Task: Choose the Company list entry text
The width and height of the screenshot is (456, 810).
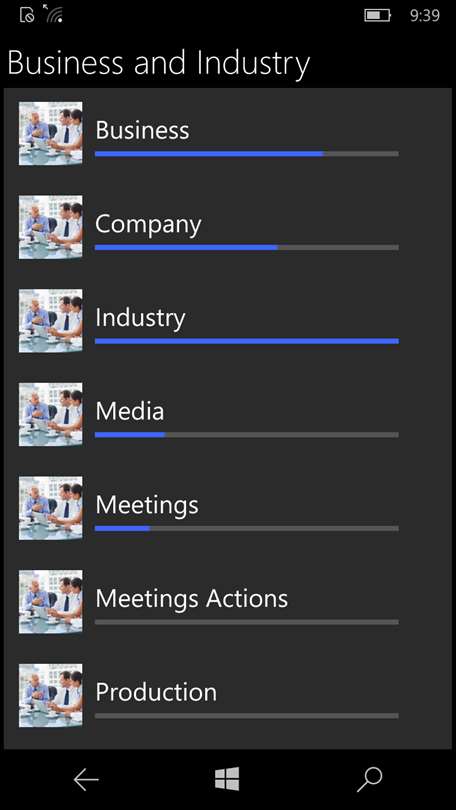Action: point(148,225)
